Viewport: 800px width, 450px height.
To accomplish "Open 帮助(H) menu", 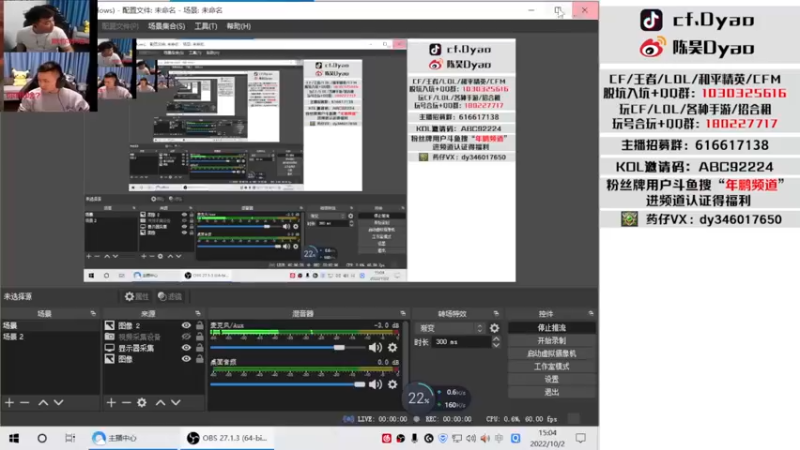I will click(x=239, y=26).
